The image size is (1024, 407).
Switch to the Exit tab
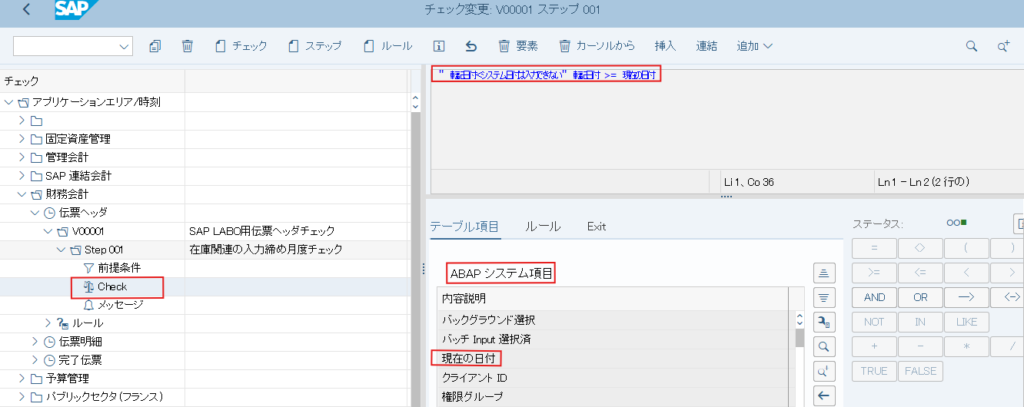(596, 227)
